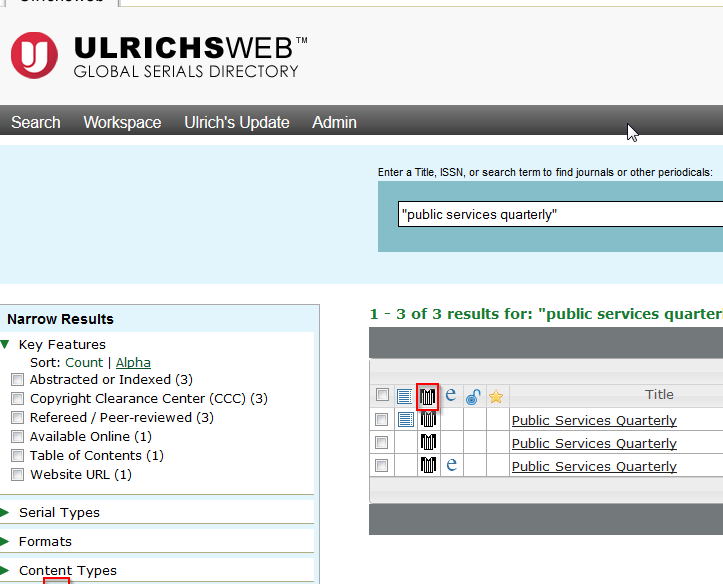Click the electronic 'e' icon in header row
This screenshot has width=723, height=584.
pyautogui.click(x=450, y=395)
